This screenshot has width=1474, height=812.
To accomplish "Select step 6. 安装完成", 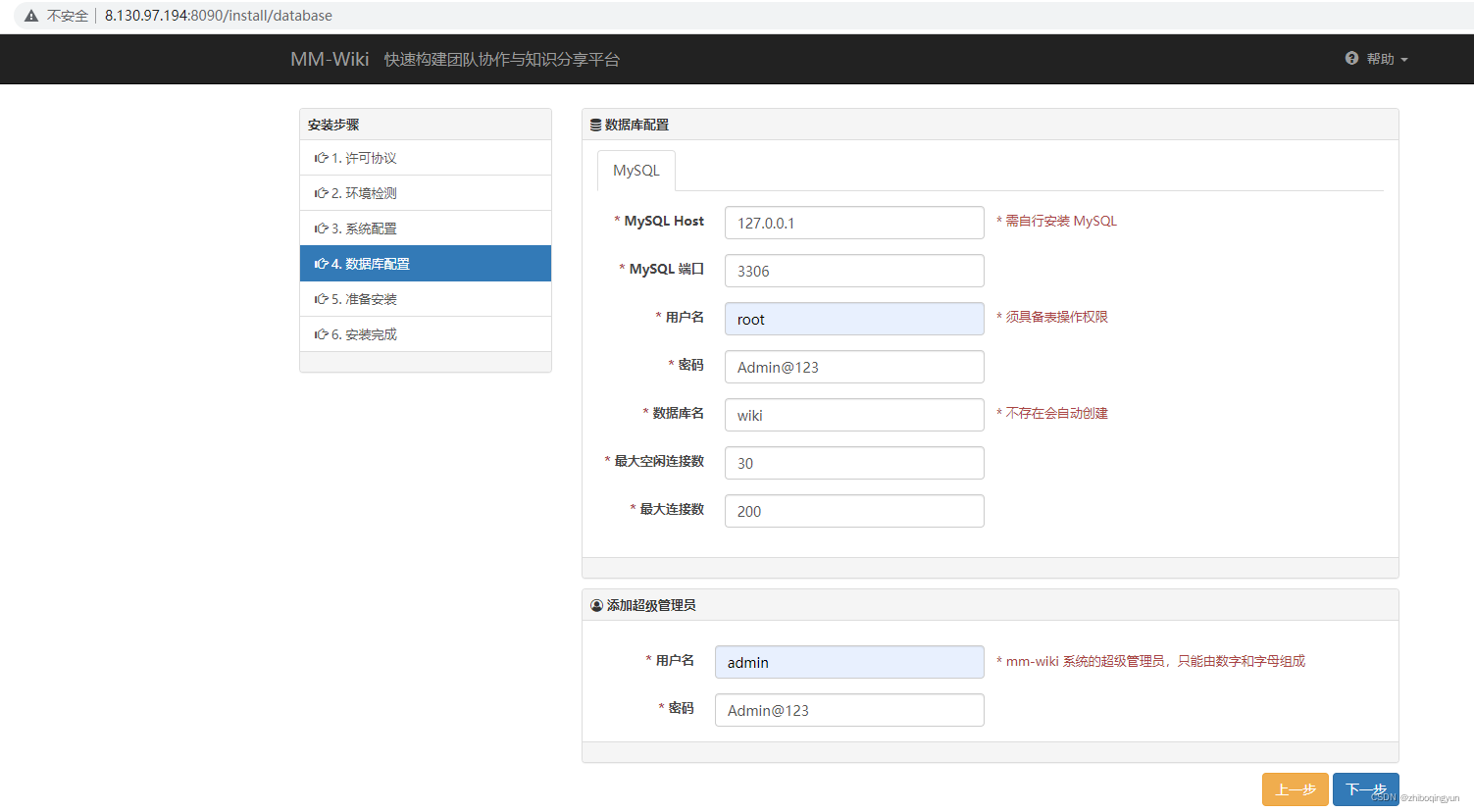I will point(426,334).
